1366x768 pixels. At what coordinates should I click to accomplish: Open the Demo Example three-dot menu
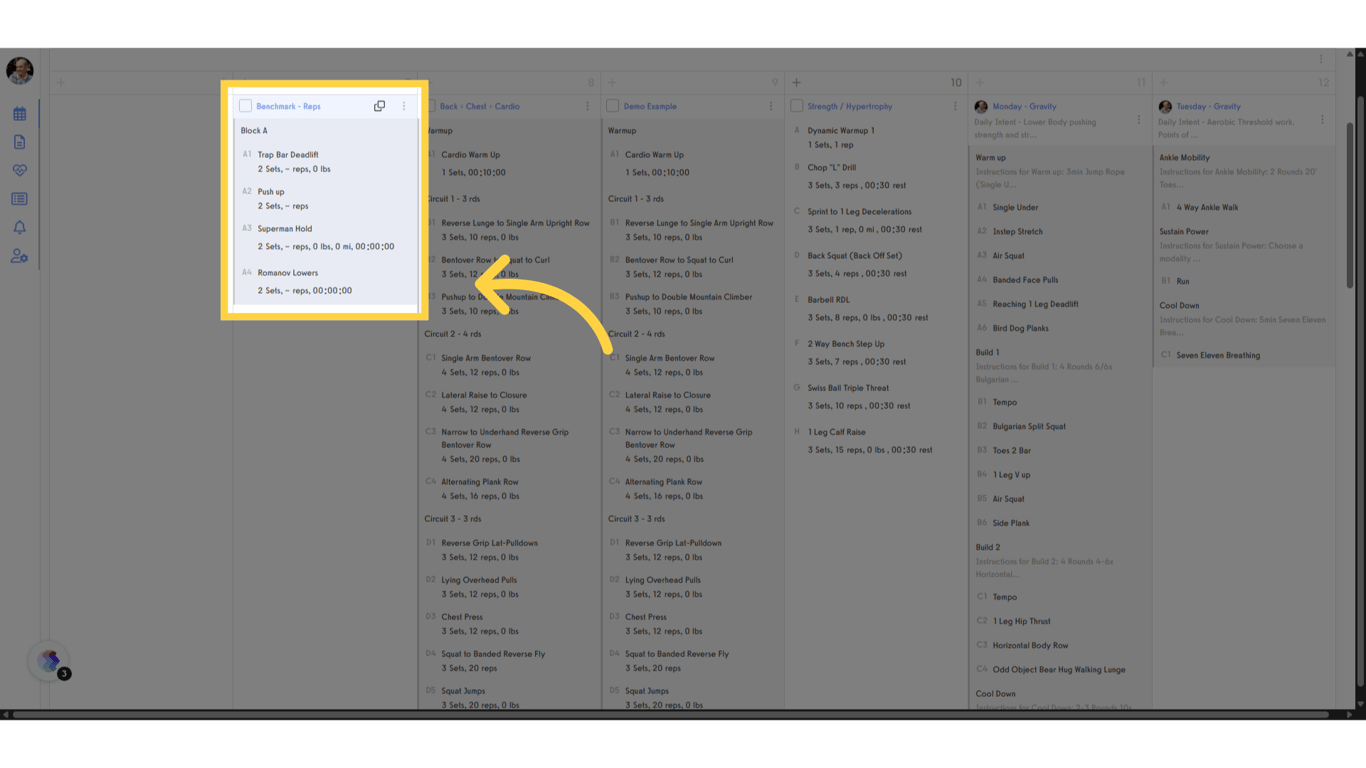coord(771,106)
